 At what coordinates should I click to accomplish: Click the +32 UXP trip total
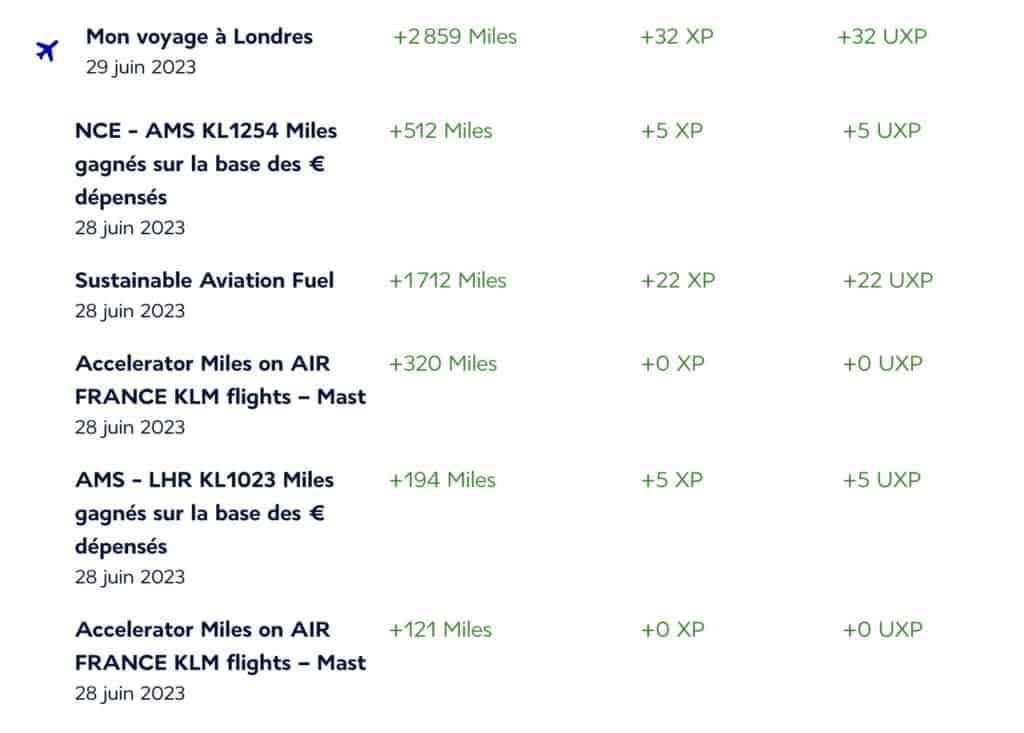click(882, 37)
